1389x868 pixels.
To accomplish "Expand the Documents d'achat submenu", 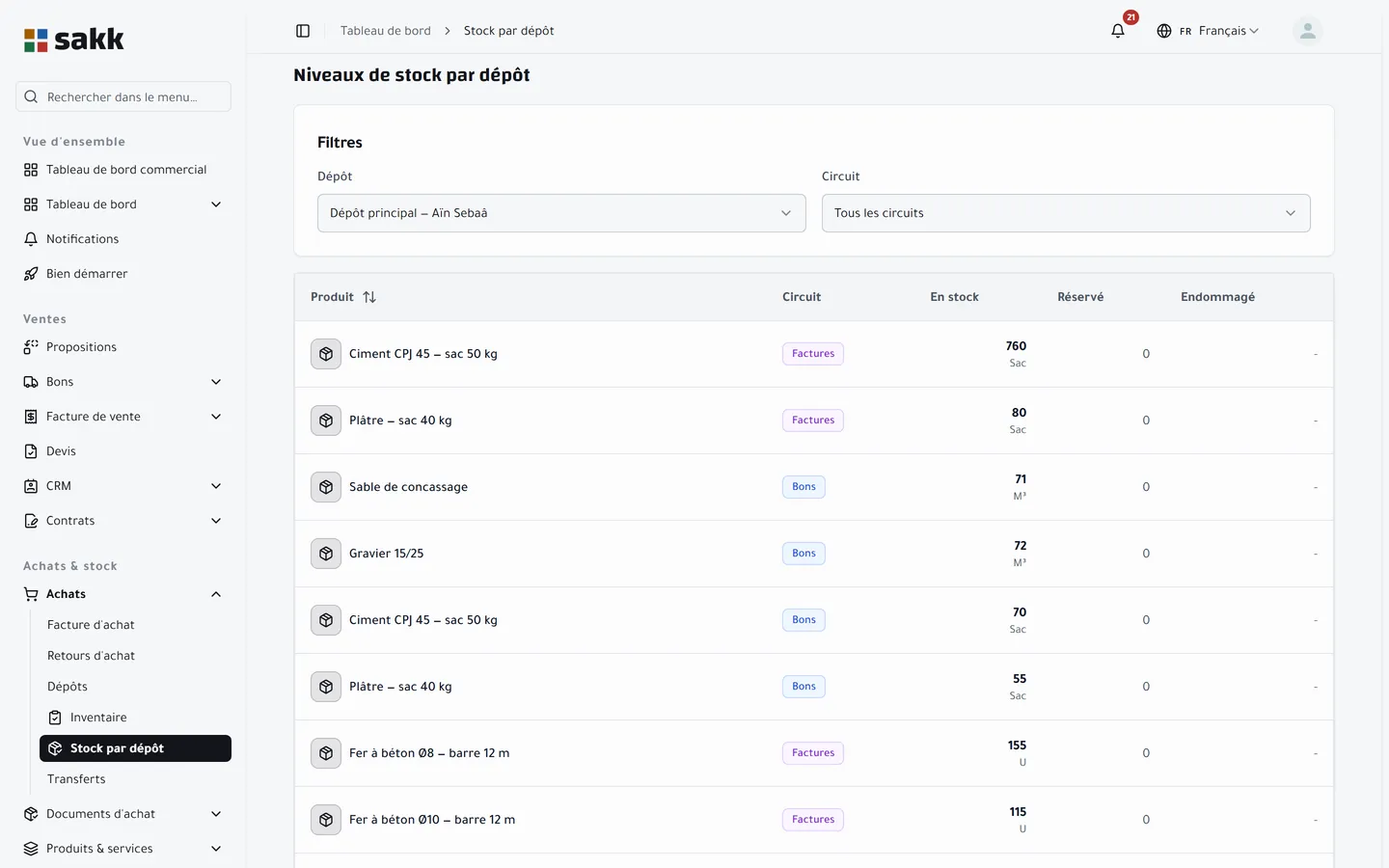I will [216, 814].
